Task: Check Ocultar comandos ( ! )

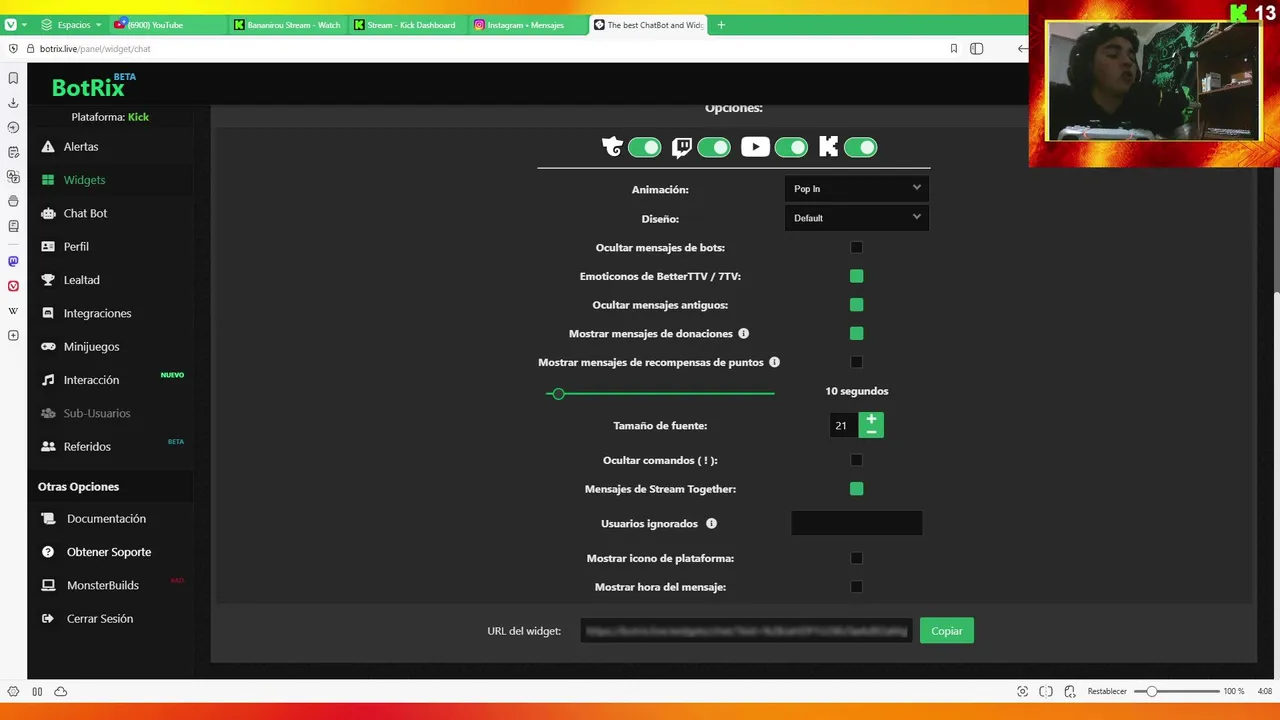Action: pos(856,460)
